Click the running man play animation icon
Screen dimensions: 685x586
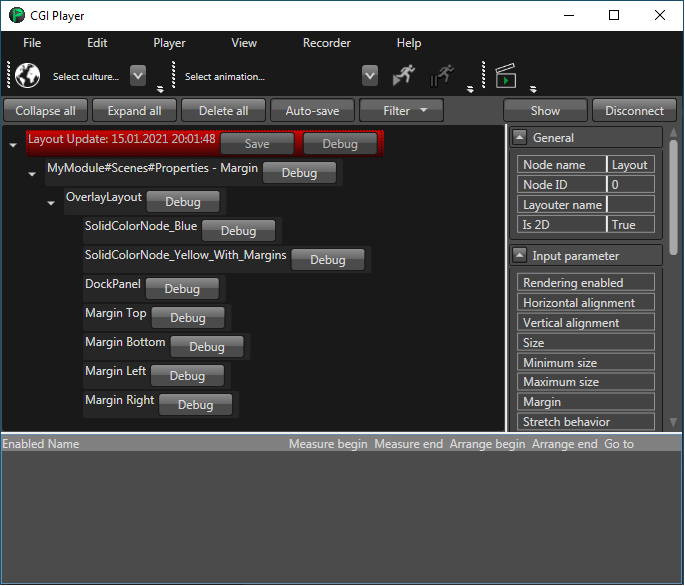point(404,75)
